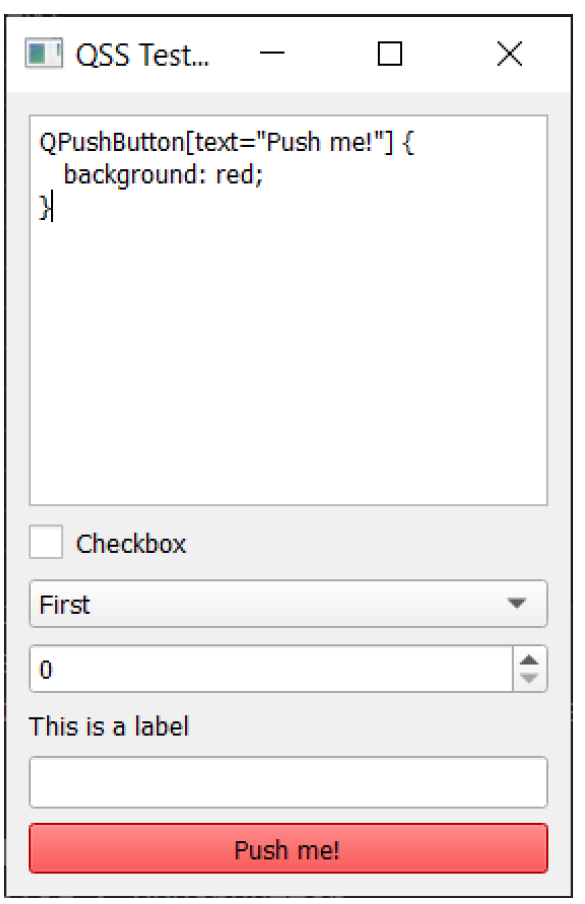Expand the "First" combo box

[288, 604]
